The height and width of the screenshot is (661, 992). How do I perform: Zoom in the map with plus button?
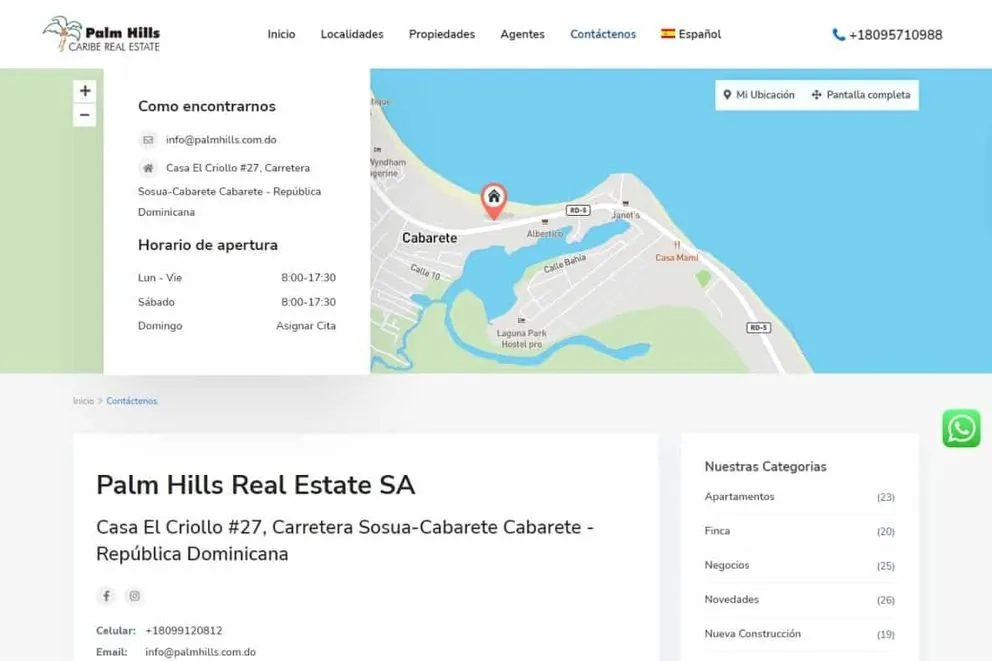click(x=85, y=91)
